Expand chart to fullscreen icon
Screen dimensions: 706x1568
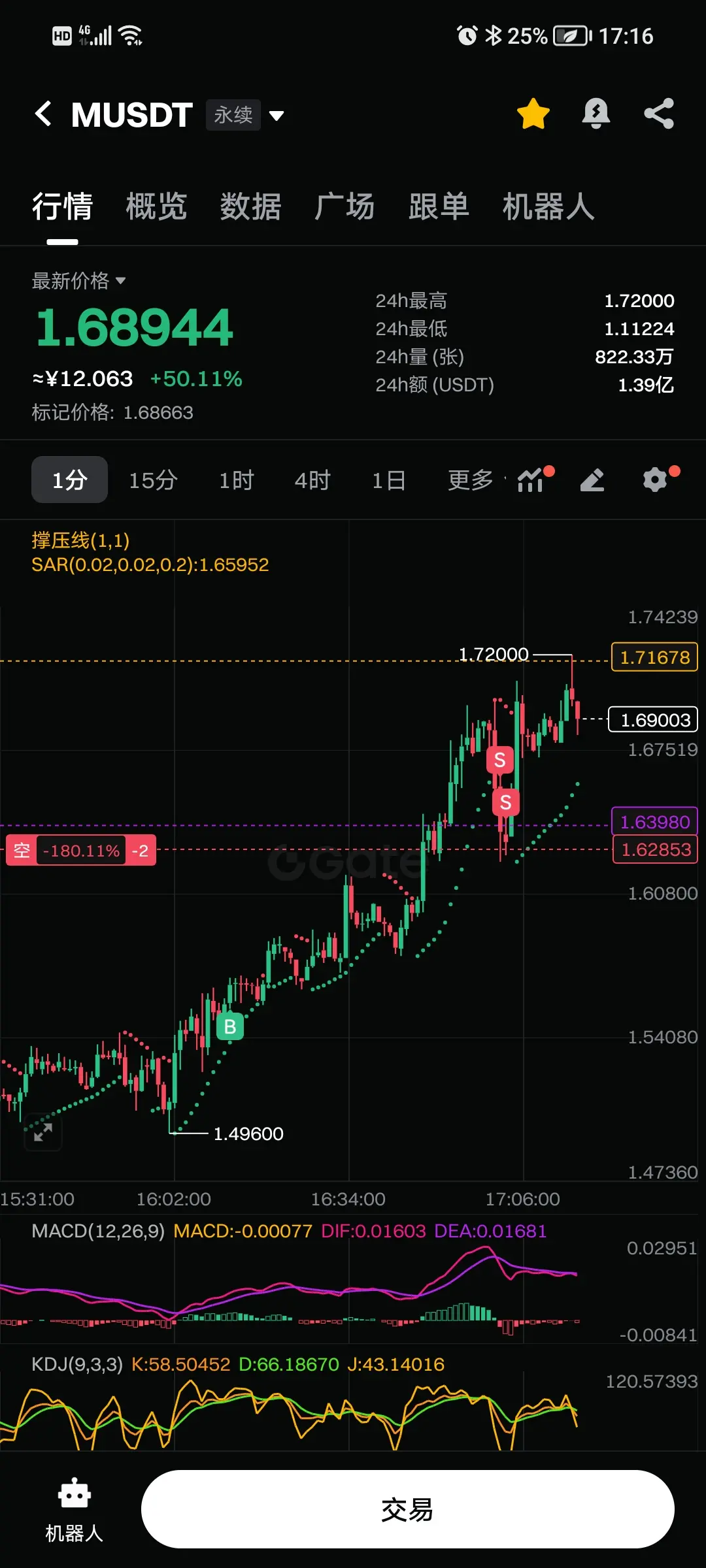point(43,1132)
